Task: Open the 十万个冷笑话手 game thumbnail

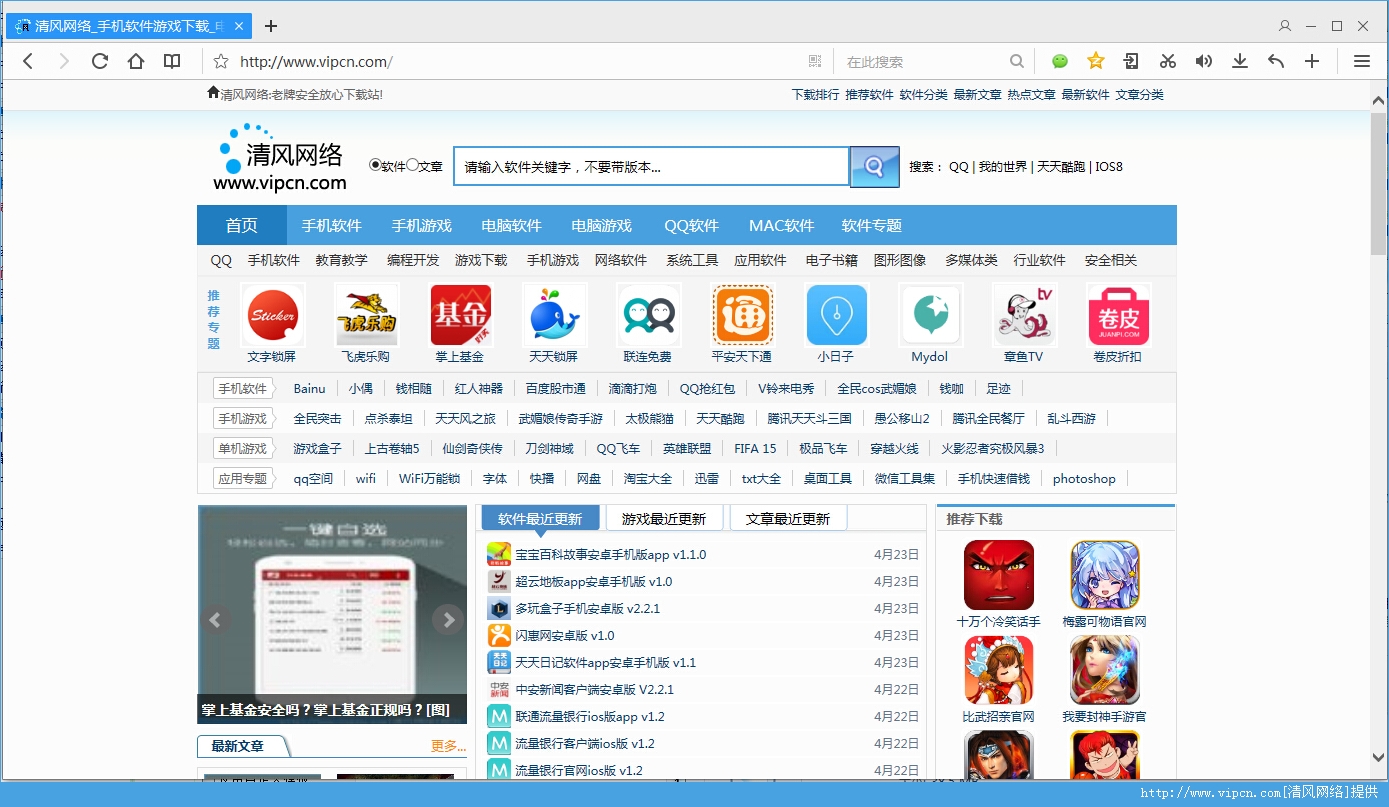Action: click(999, 575)
